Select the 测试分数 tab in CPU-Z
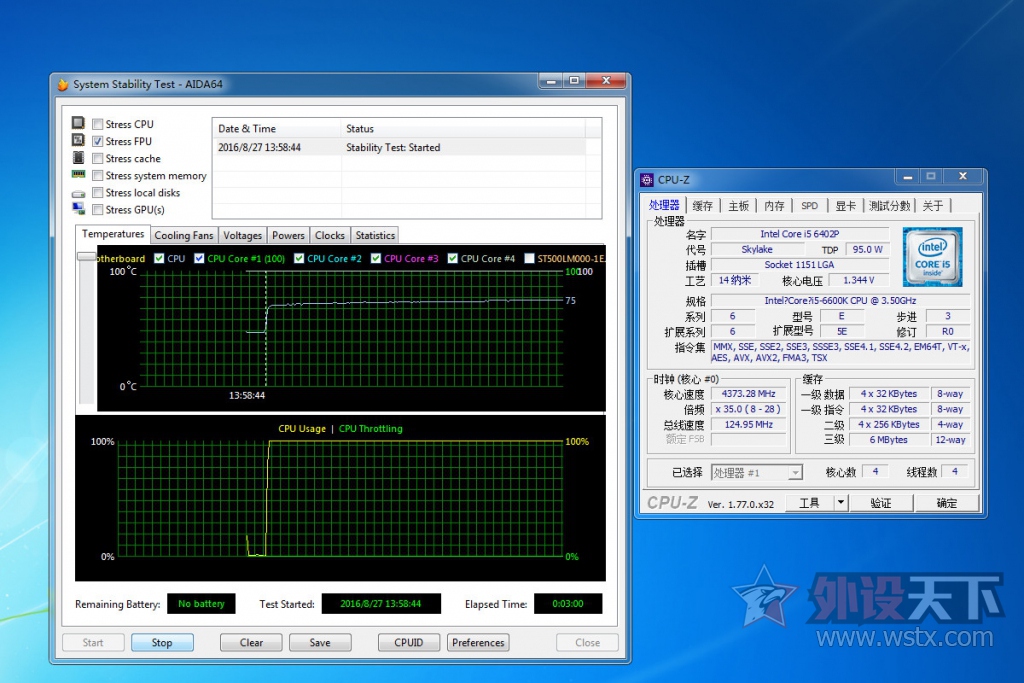This screenshot has height=683, width=1024. pyautogui.click(x=889, y=206)
